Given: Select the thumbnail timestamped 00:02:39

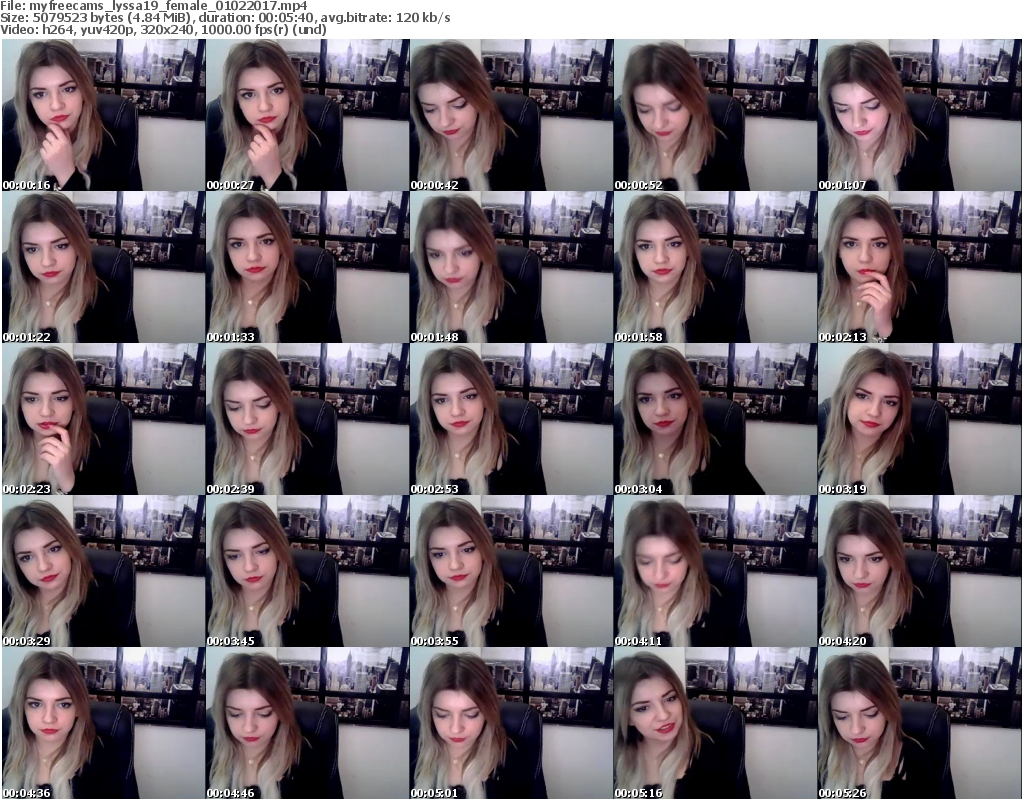Looking at the screenshot, I should click(x=308, y=419).
